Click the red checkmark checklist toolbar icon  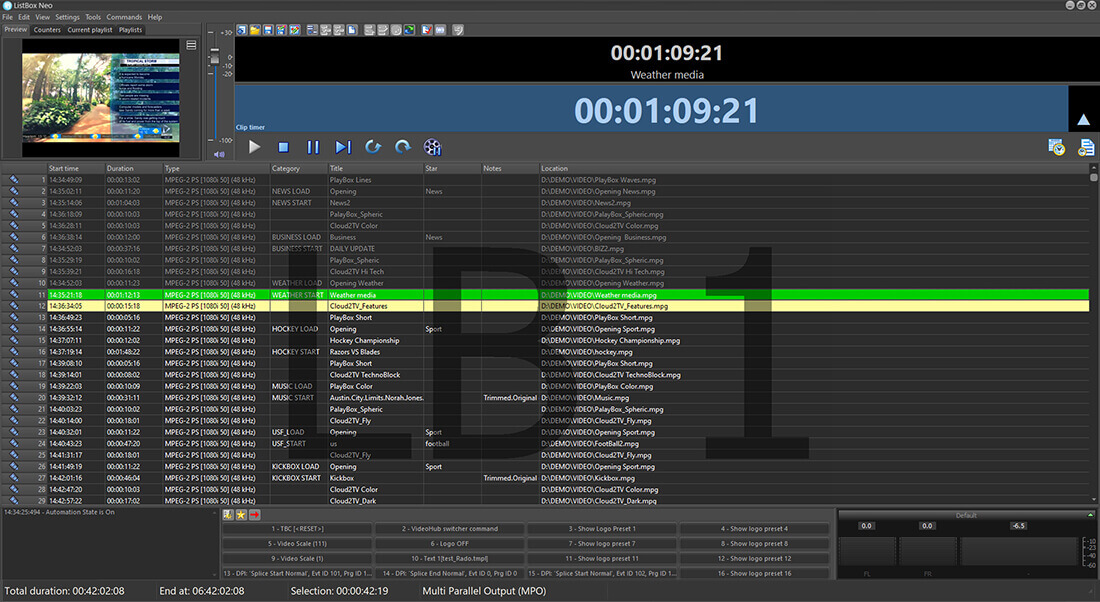click(x=427, y=30)
